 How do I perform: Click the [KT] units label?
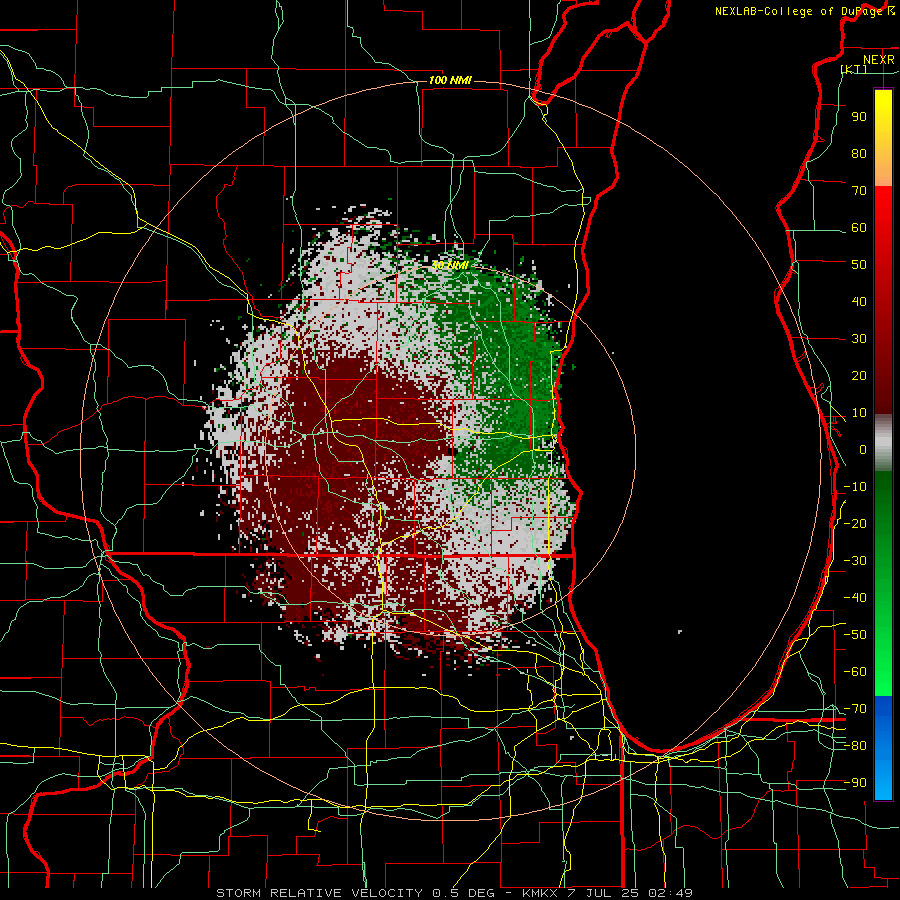coord(854,69)
